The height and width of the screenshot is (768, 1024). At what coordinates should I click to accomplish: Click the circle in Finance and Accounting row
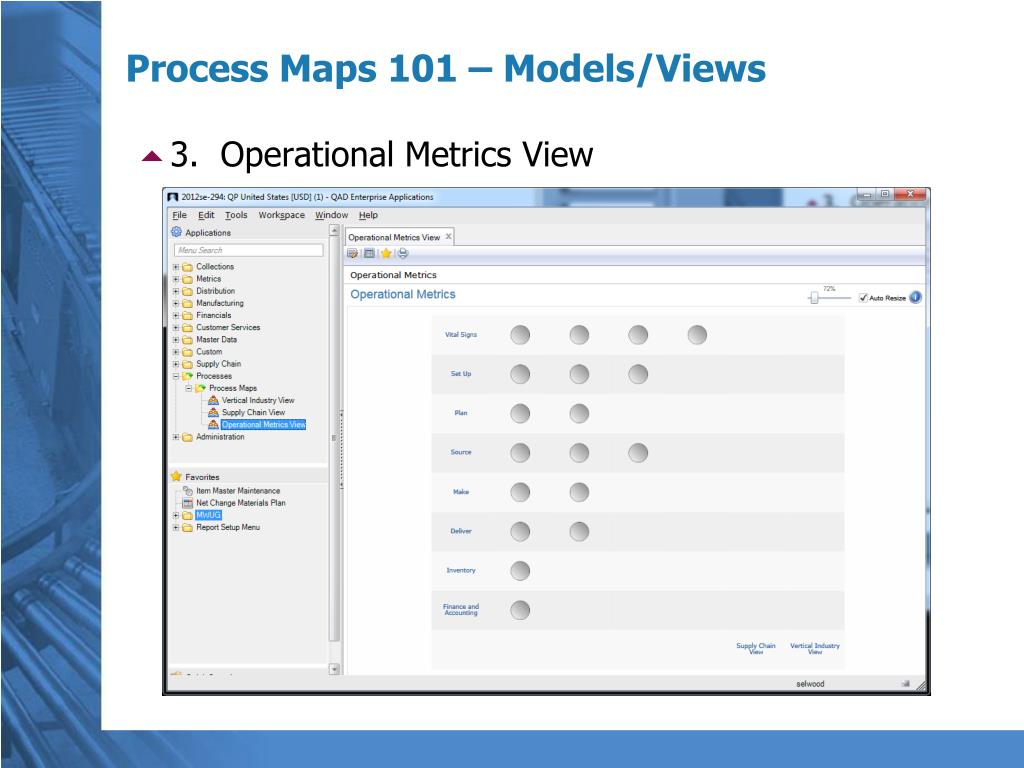coord(520,610)
